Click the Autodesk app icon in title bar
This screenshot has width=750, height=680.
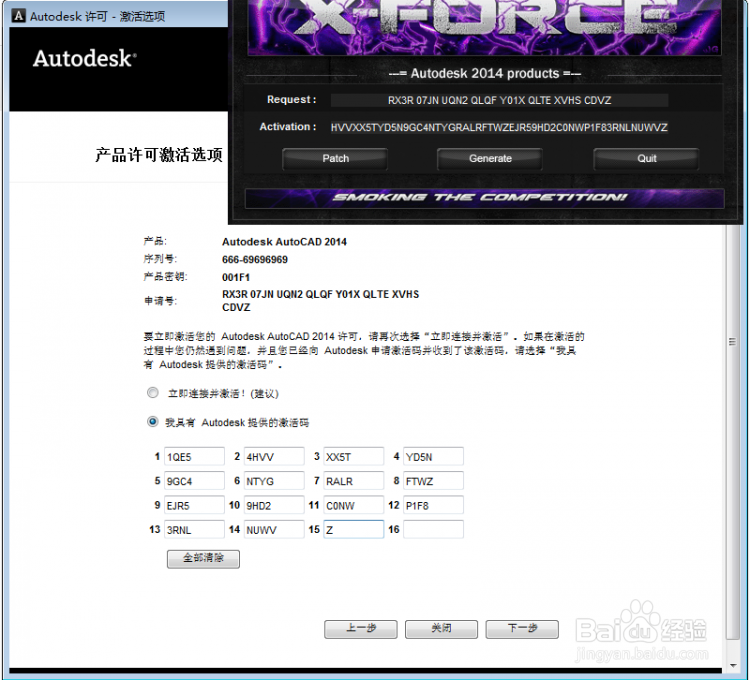point(18,16)
